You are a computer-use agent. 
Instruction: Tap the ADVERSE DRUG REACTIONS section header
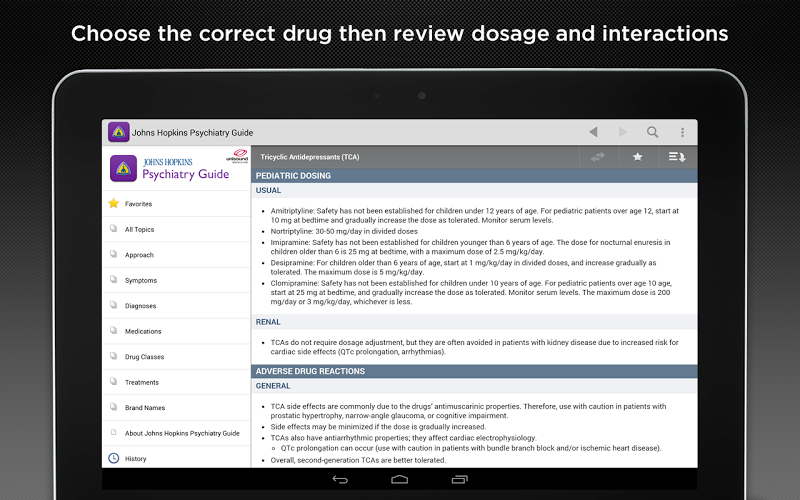point(474,371)
